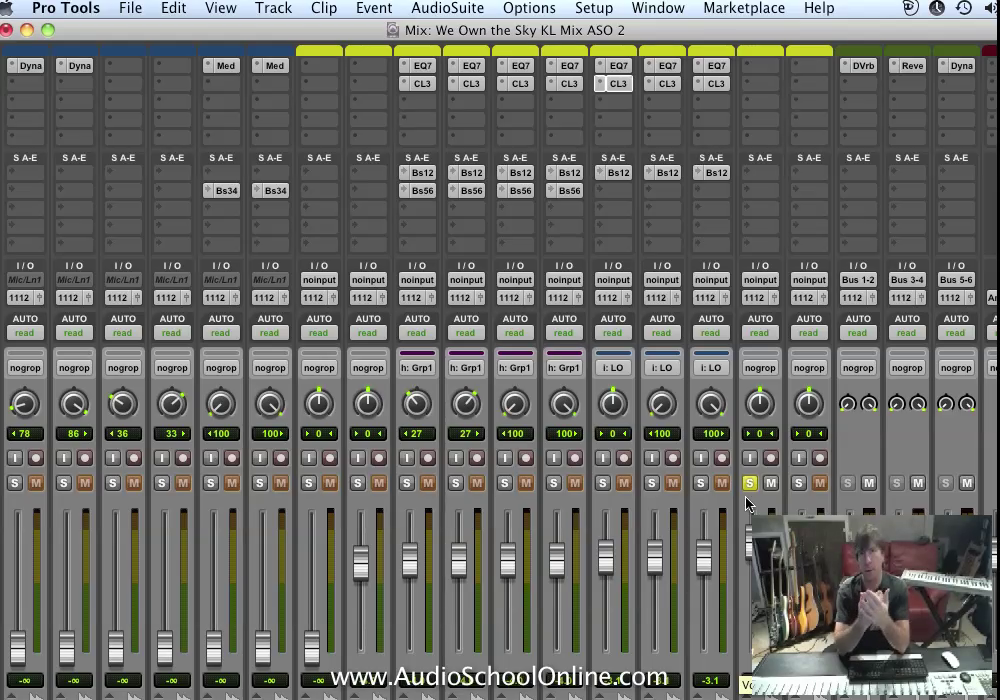This screenshot has height=700, width=1000.
Task: Open the Bus 5-6 input selector
Action: tap(956, 280)
